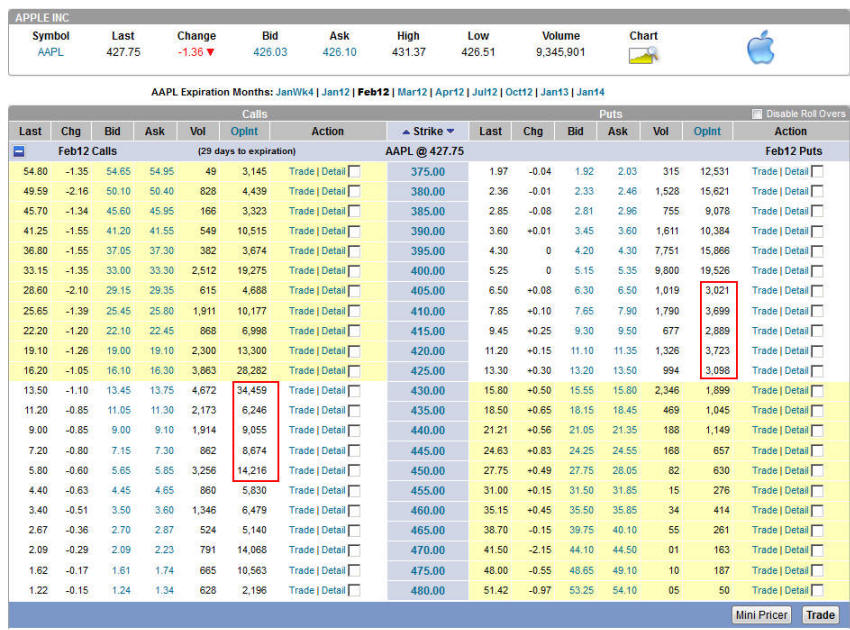The height and width of the screenshot is (630, 850).
Task: Tick the call checkbox on 480.00 row
Action: pos(354,590)
